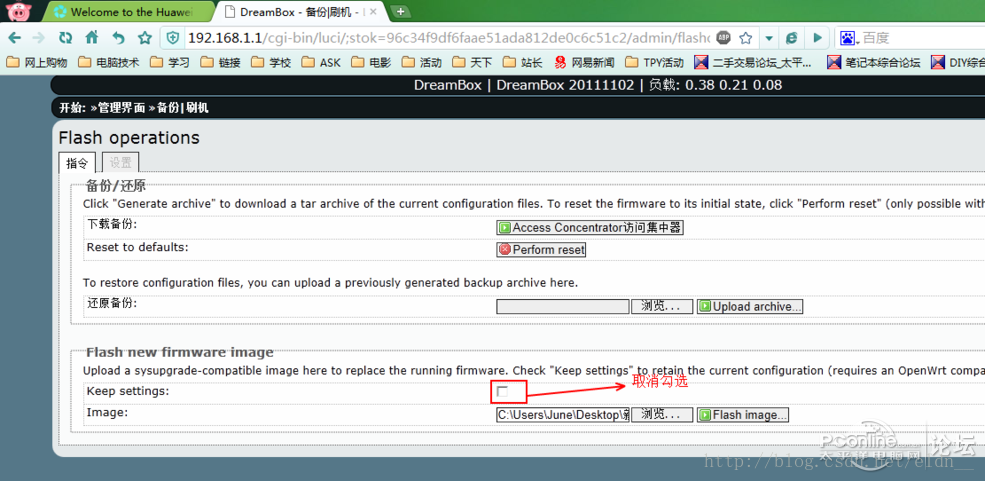Click the undo closed tab arrow icon

[x=118, y=38]
